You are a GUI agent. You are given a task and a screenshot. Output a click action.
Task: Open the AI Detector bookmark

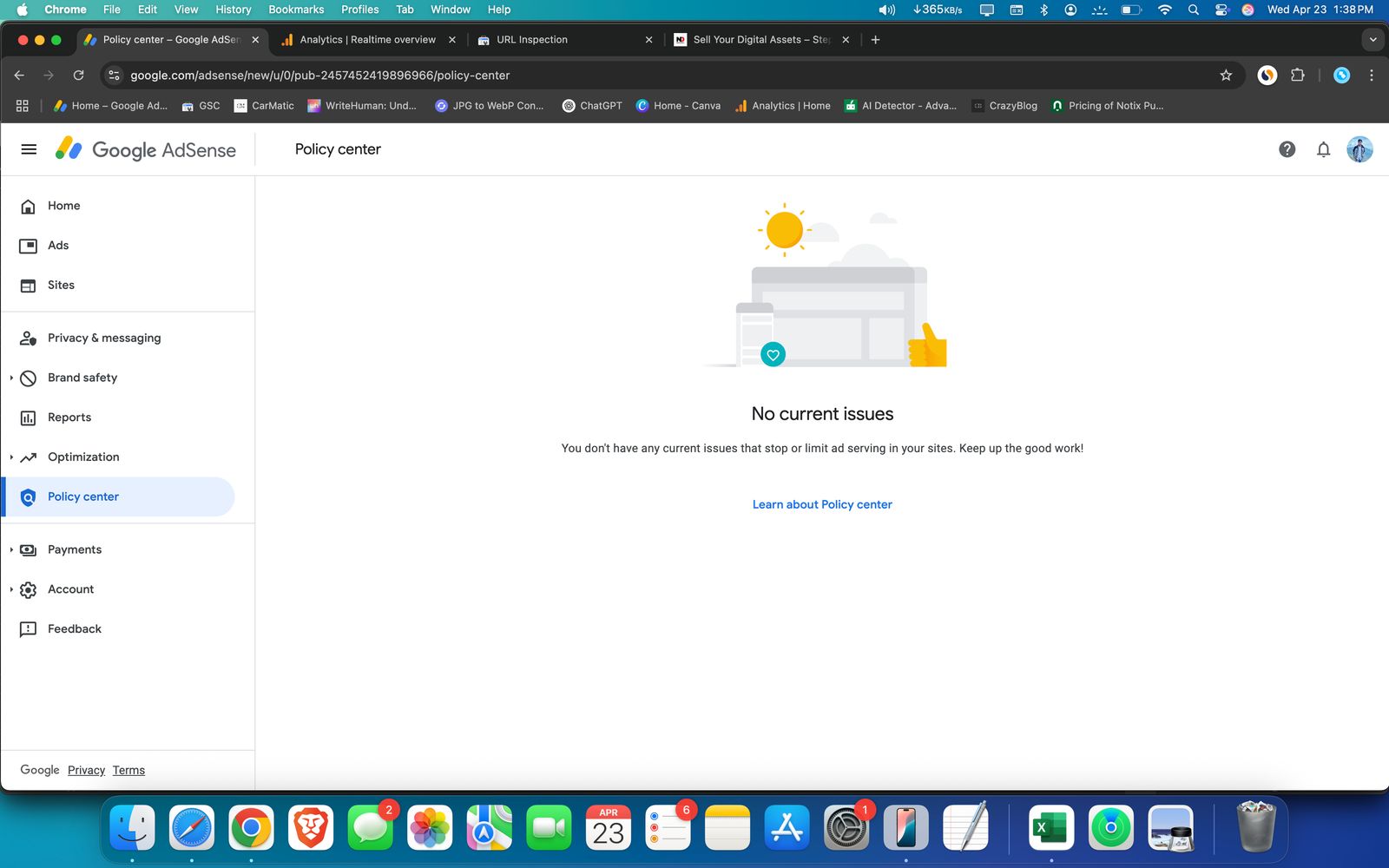point(900,106)
